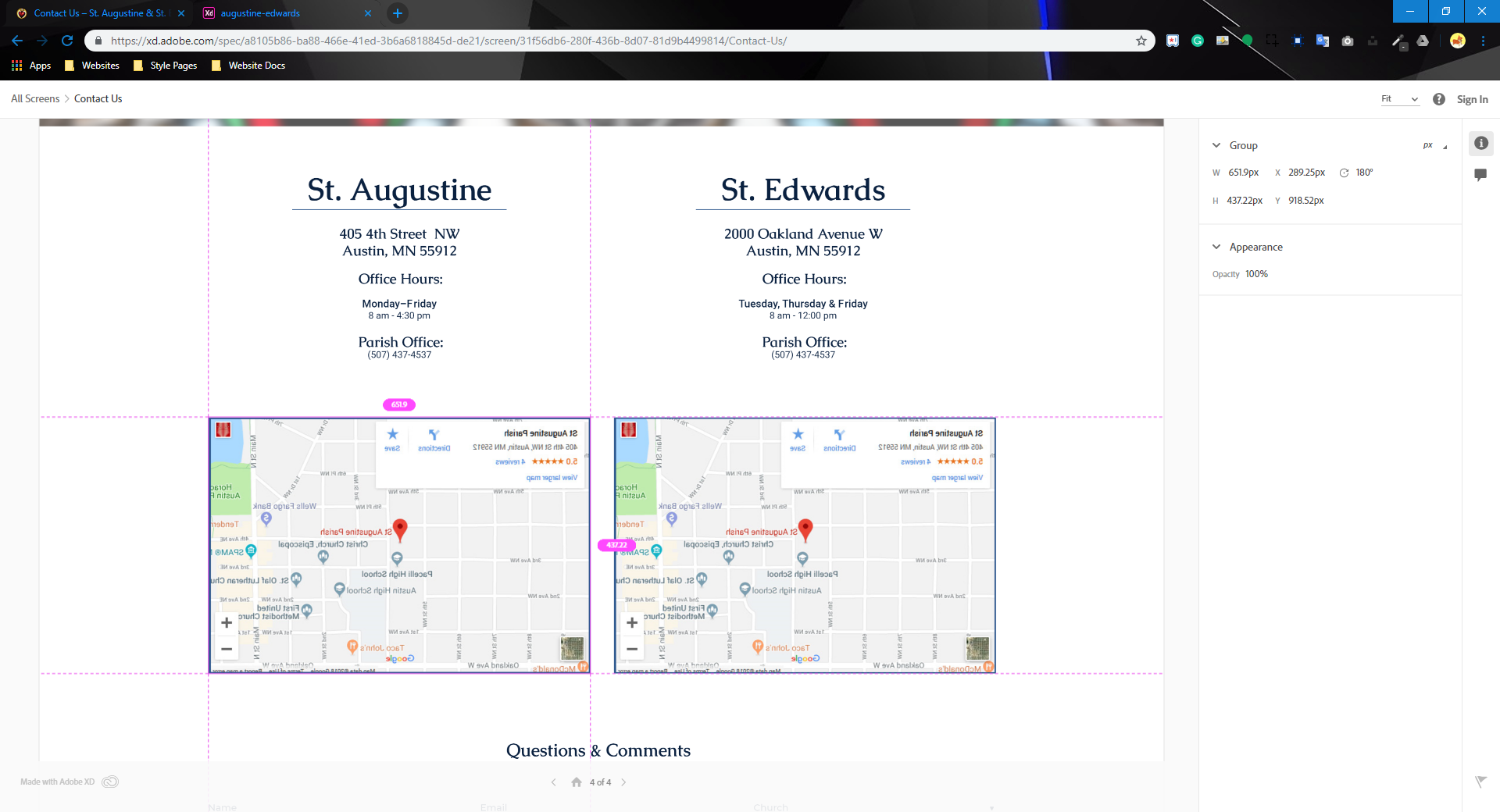
Task: Open the spec info panel icon
Action: click(1480, 144)
